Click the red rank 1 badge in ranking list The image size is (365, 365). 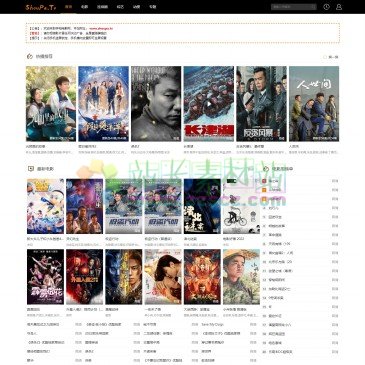click(264, 181)
